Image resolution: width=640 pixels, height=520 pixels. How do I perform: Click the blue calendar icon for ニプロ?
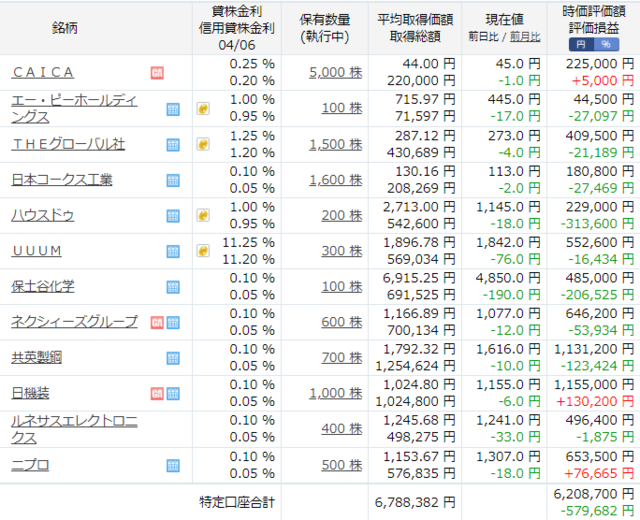pos(173,466)
